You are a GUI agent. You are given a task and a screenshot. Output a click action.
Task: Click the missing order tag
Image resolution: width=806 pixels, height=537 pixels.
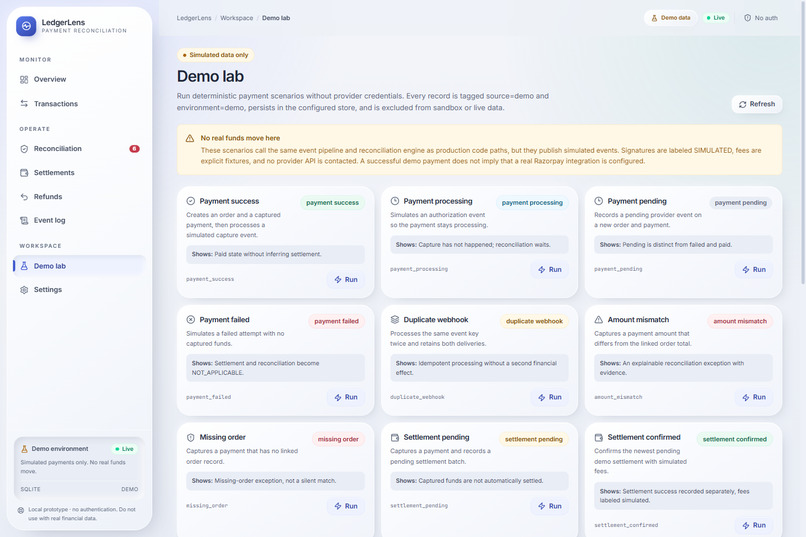pyautogui.click(x=338, y=439)
